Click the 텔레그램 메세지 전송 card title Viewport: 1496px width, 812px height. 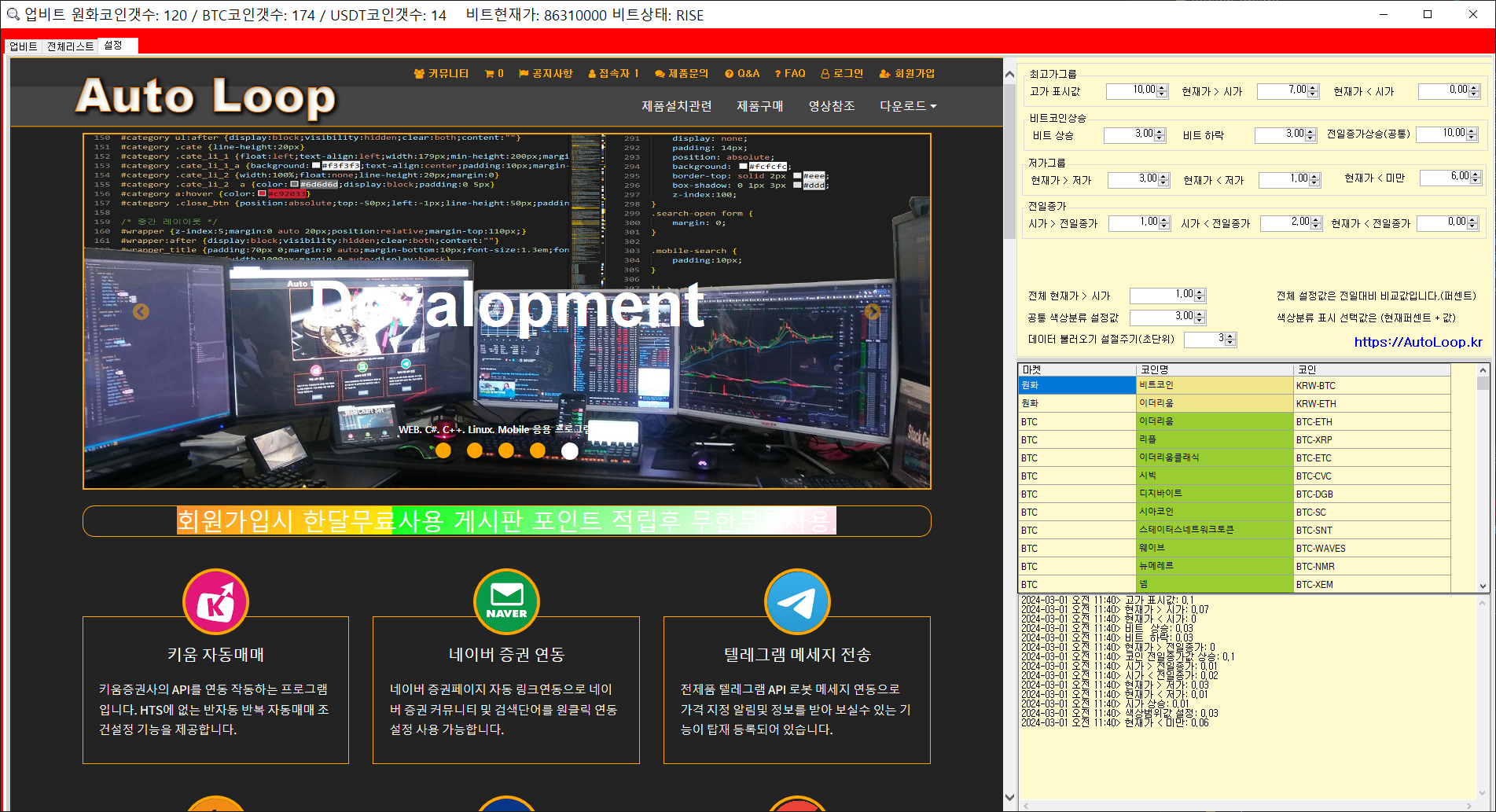(797, 655)
